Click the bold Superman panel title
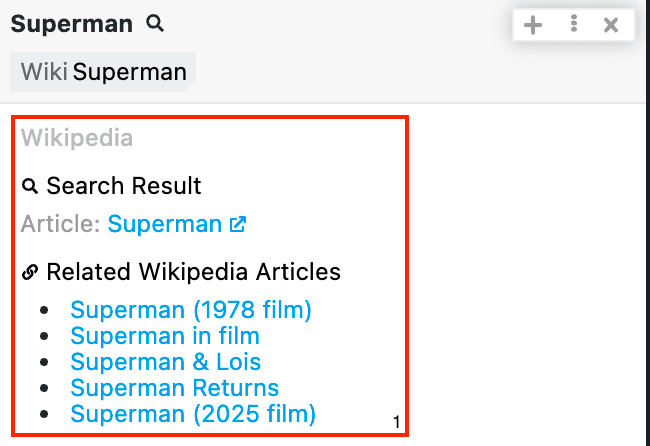The height and width of the screenshot is (446, 650). (x=72, y=24)
